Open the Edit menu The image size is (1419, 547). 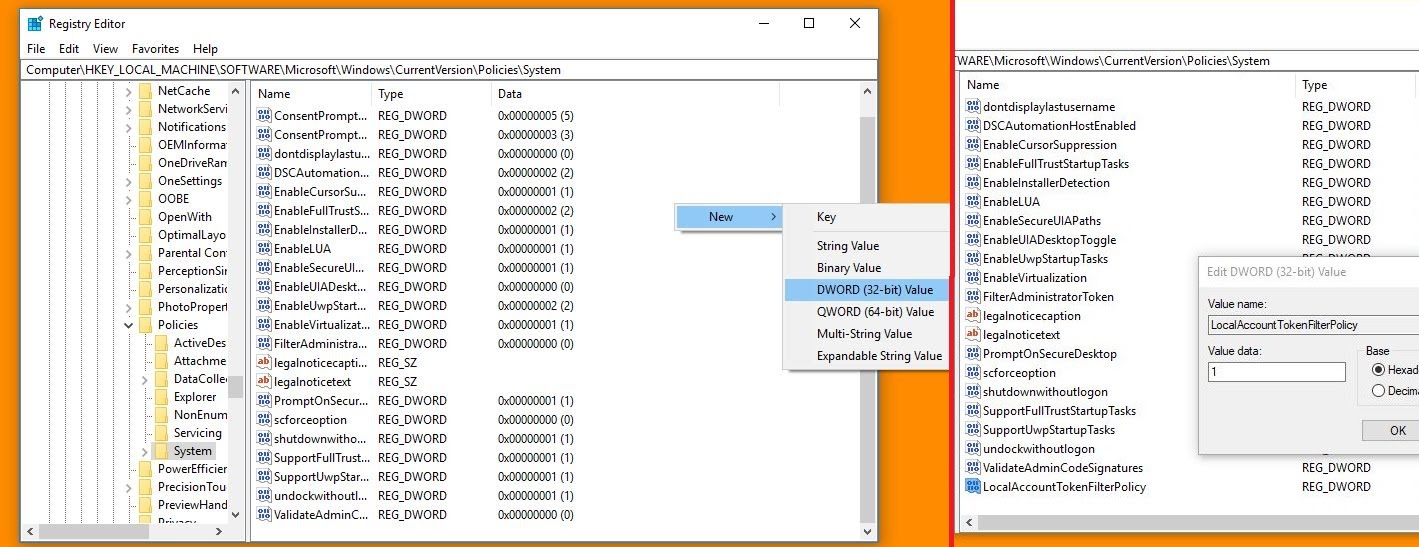[x=69, y=49]
